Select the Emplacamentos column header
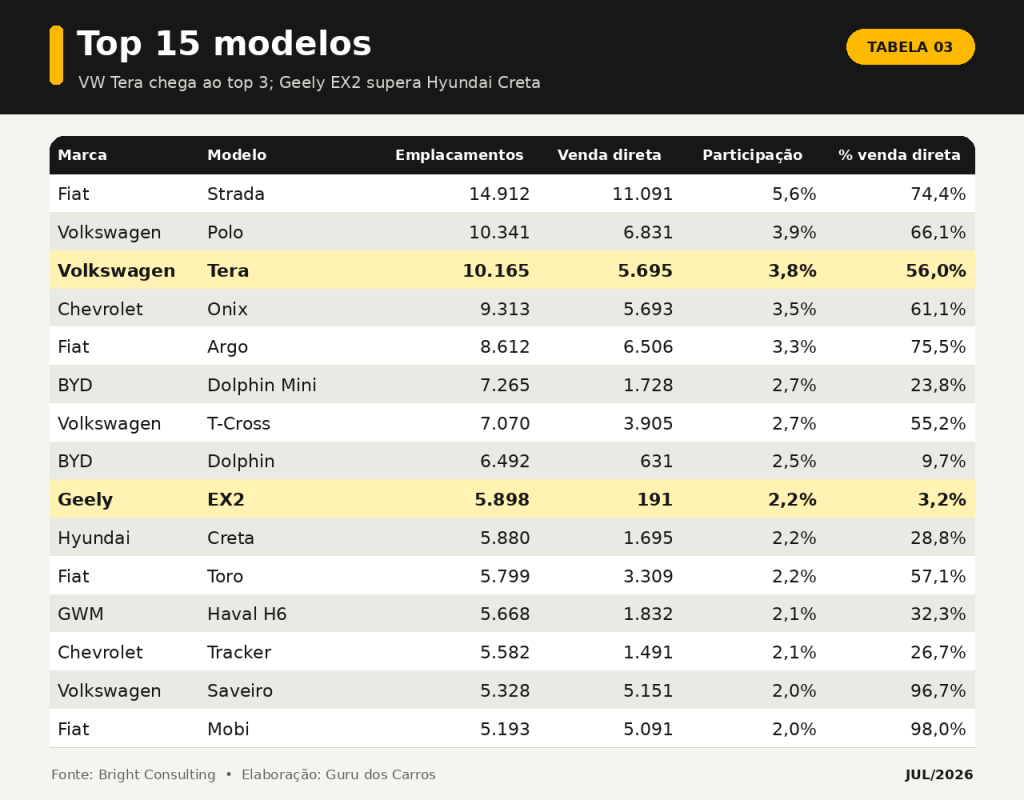The width and height of the screenshot is (1024, 800). tap(459, 155)
